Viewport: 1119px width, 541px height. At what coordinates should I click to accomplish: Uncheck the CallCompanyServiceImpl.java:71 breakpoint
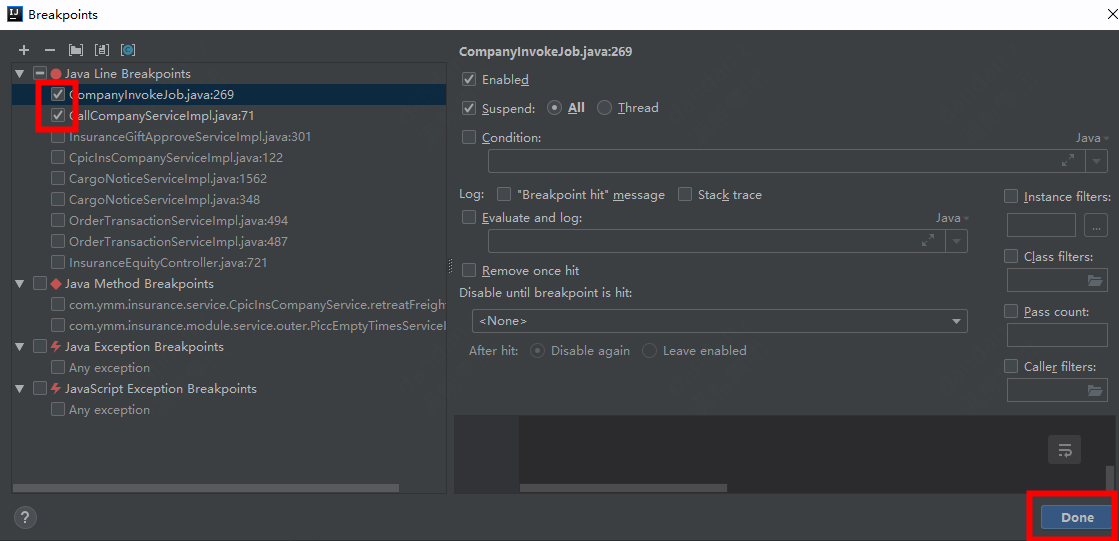click(x=58, y=115)
